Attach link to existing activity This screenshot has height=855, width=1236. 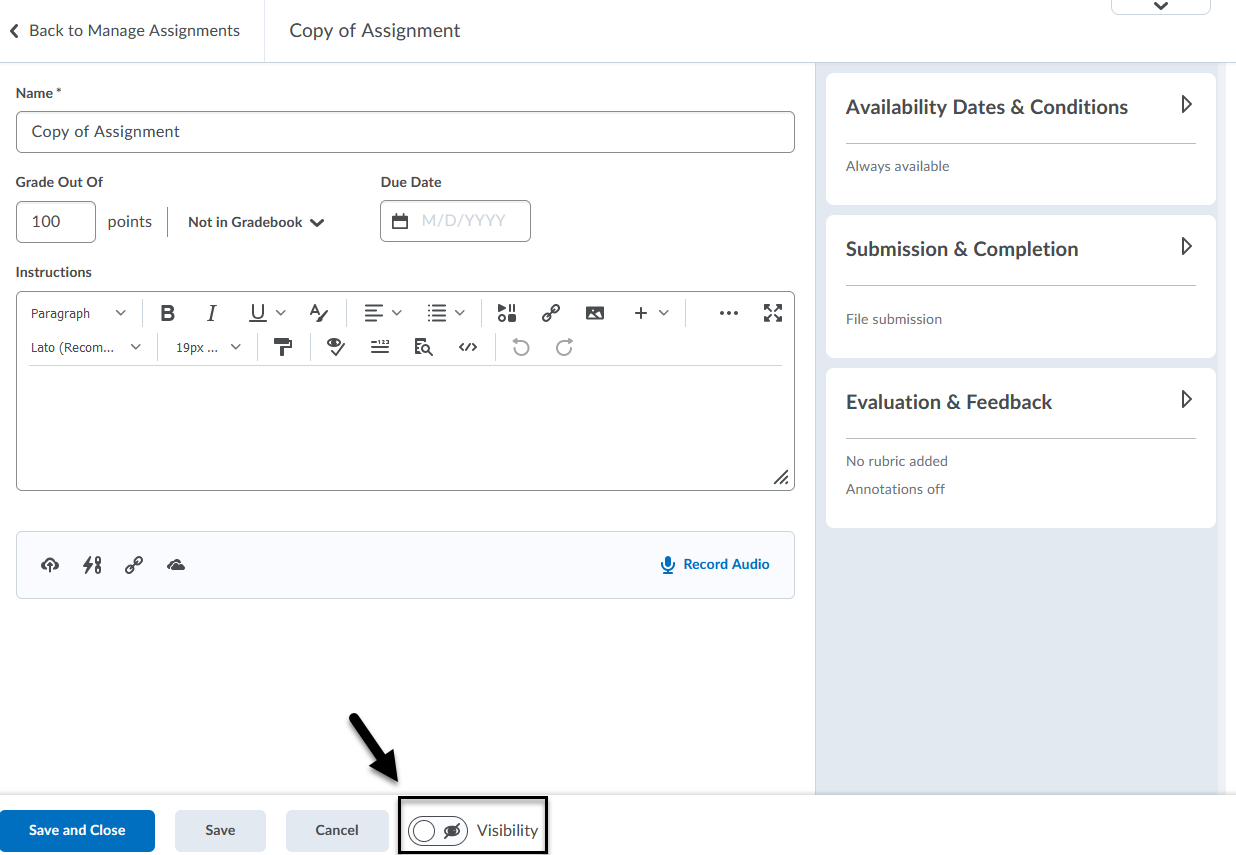[92, 565]
